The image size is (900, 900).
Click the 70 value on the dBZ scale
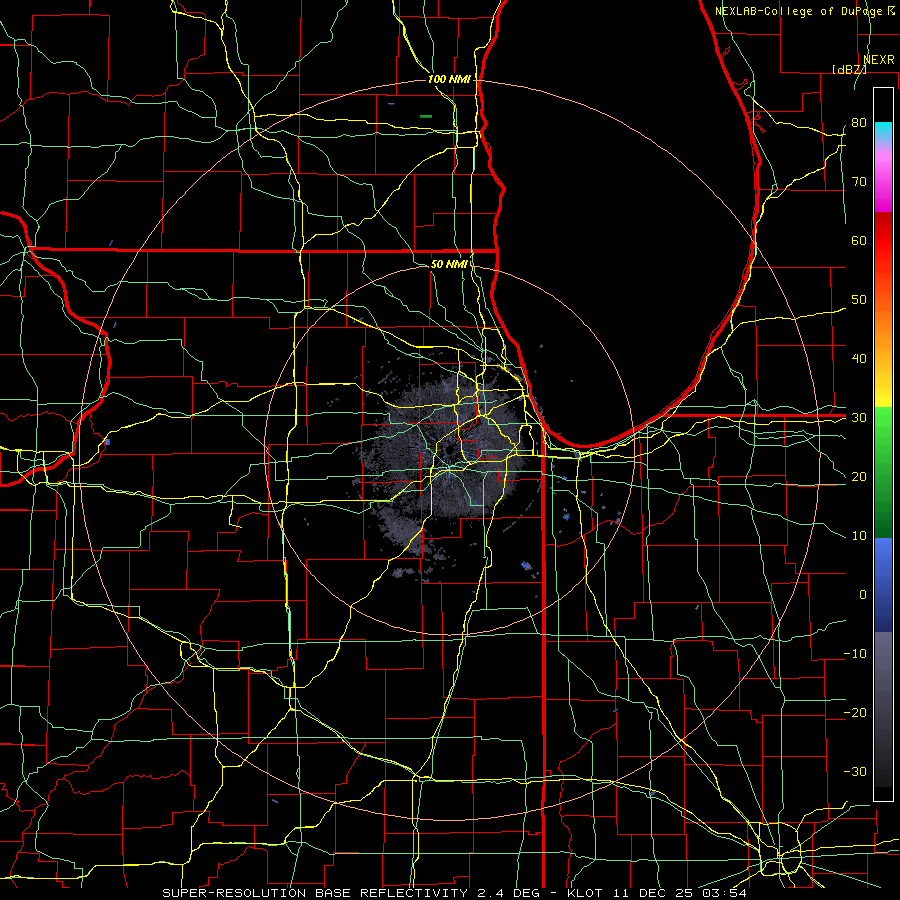[x=859, y=181]
